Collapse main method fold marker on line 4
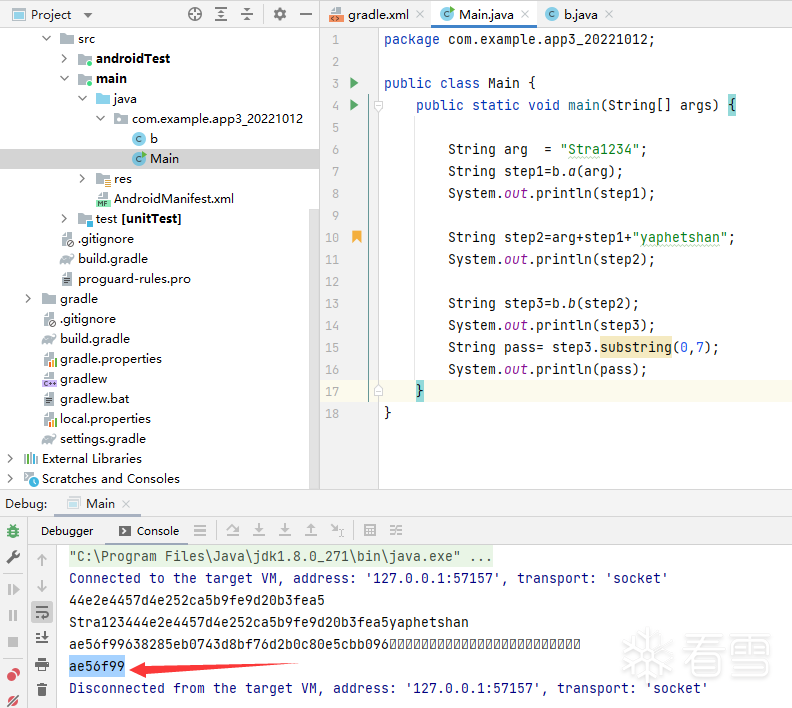The image size is (792, 708). [x=378, y=106]
